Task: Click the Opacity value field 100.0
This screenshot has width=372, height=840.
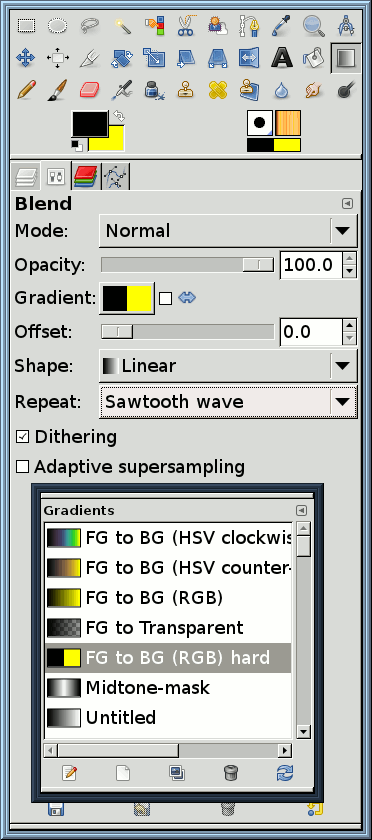Action: pyautogui.click(x=311, y=265)
